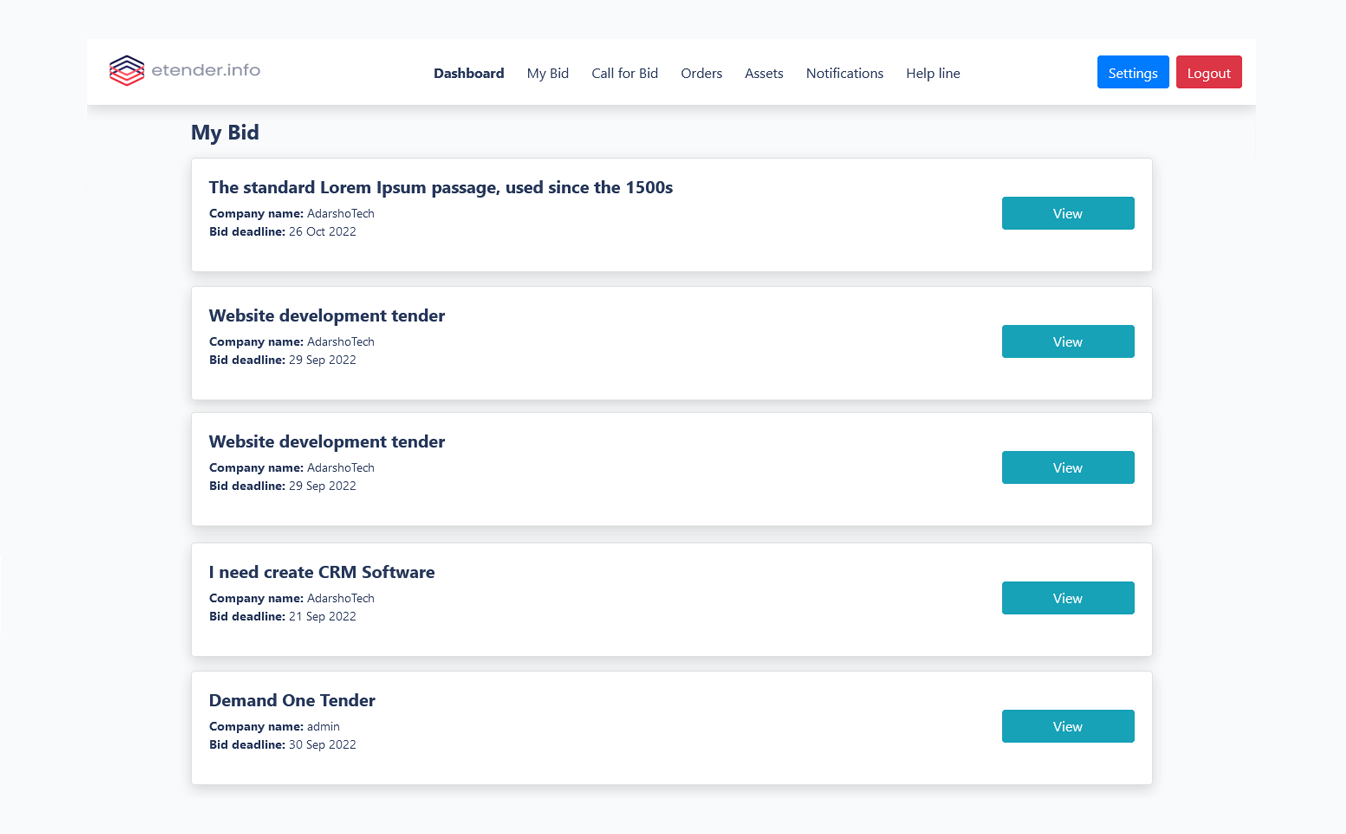Click the deadline '21 Sep 2022'
This screenshot has height=834, width=1346.
pyautogui.click(x=323, y=616)
